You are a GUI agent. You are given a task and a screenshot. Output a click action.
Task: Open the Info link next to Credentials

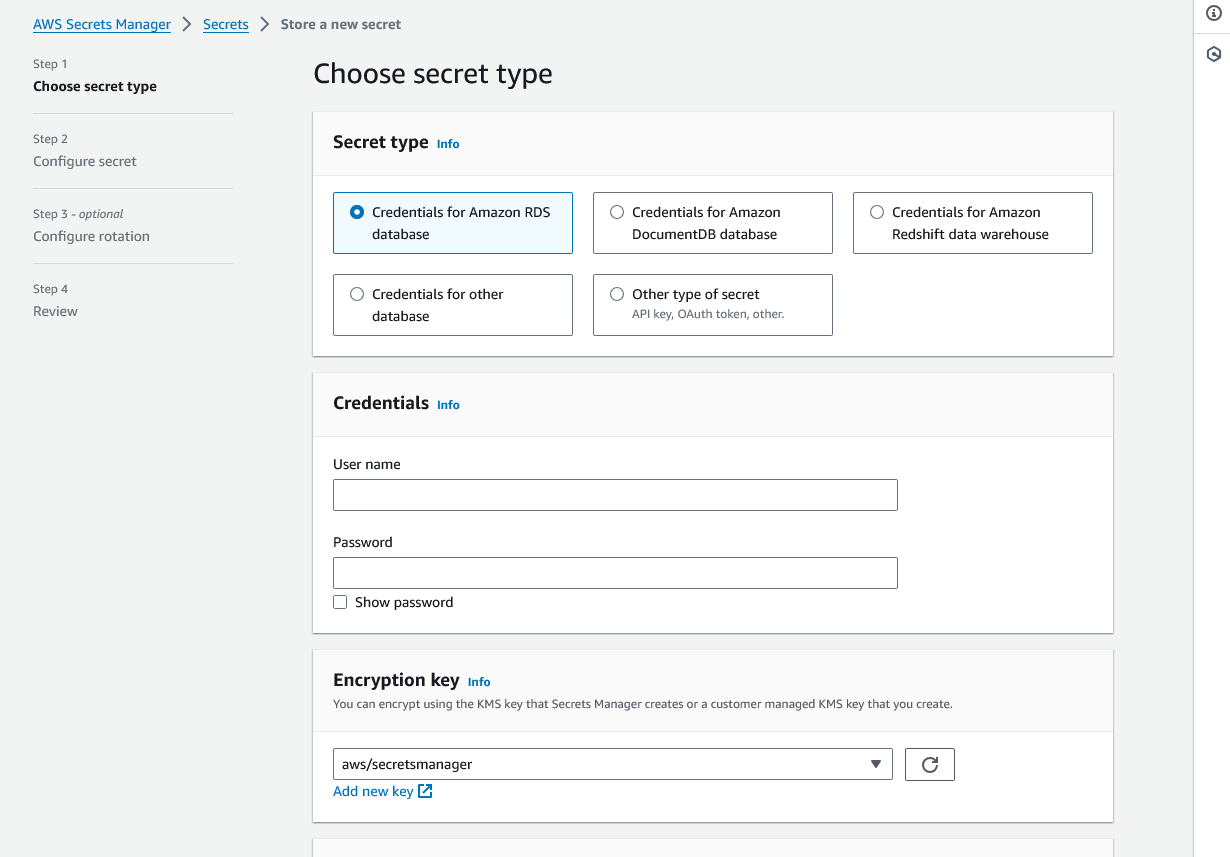(x=448, y=405)
